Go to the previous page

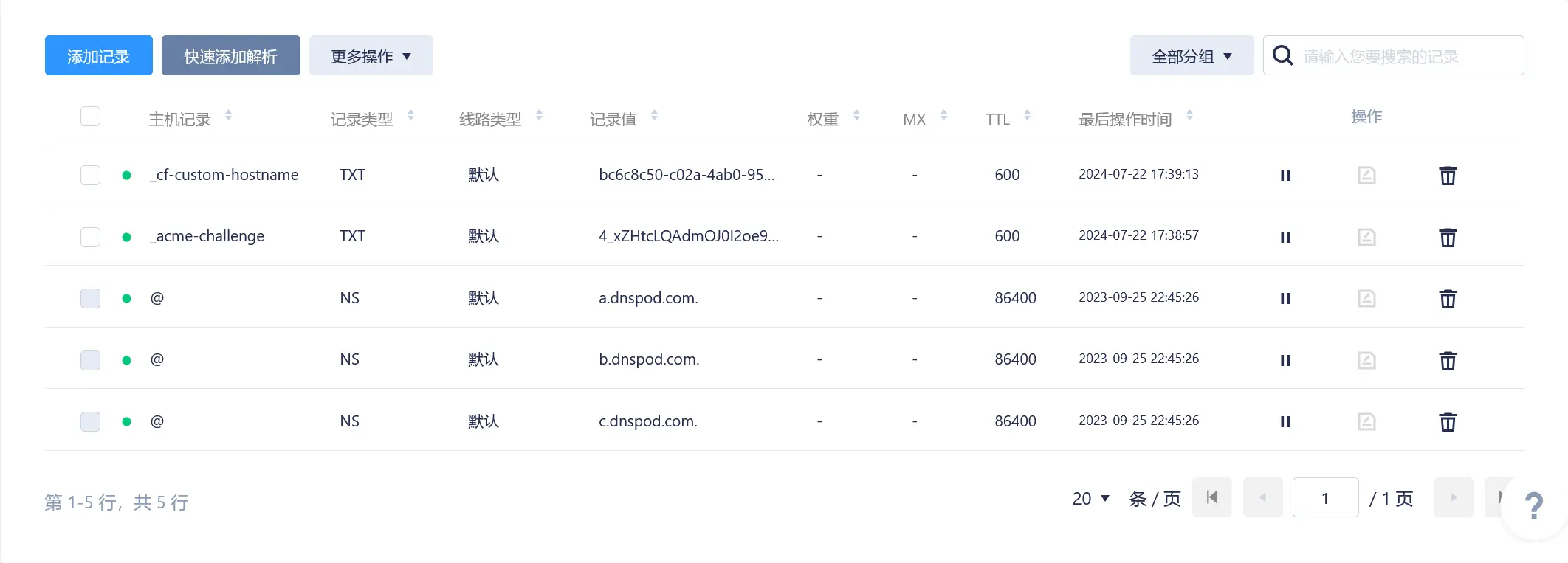point(1263,497)
